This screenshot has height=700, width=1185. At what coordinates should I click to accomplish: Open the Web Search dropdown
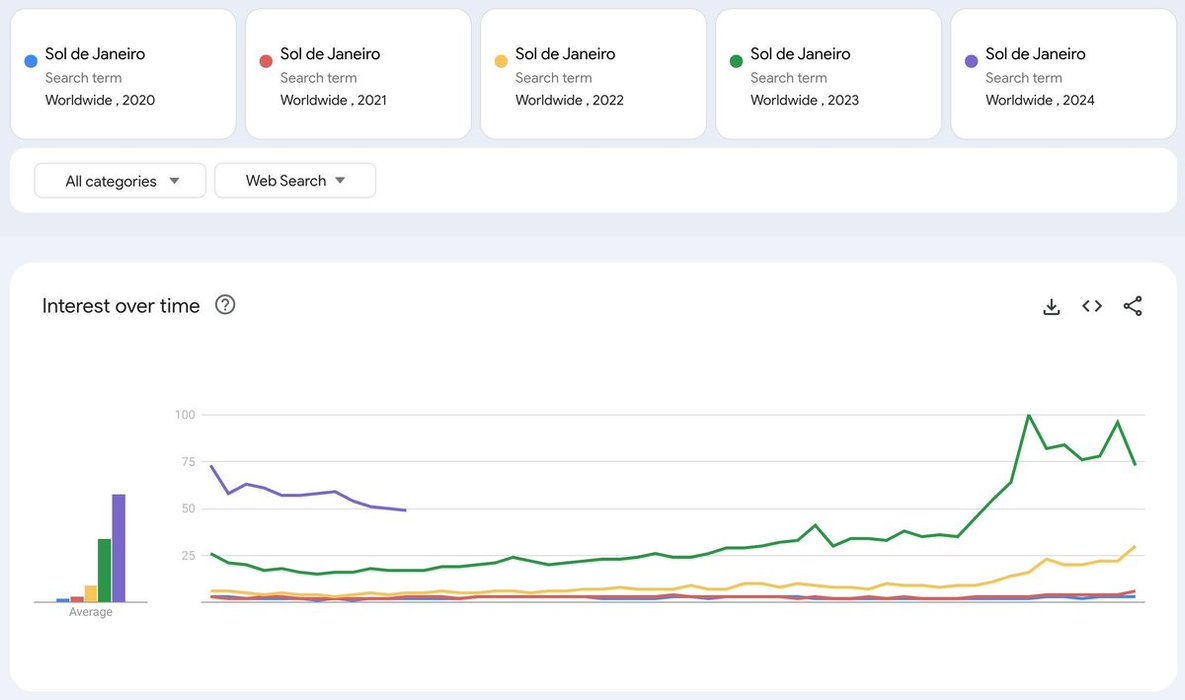295,181
